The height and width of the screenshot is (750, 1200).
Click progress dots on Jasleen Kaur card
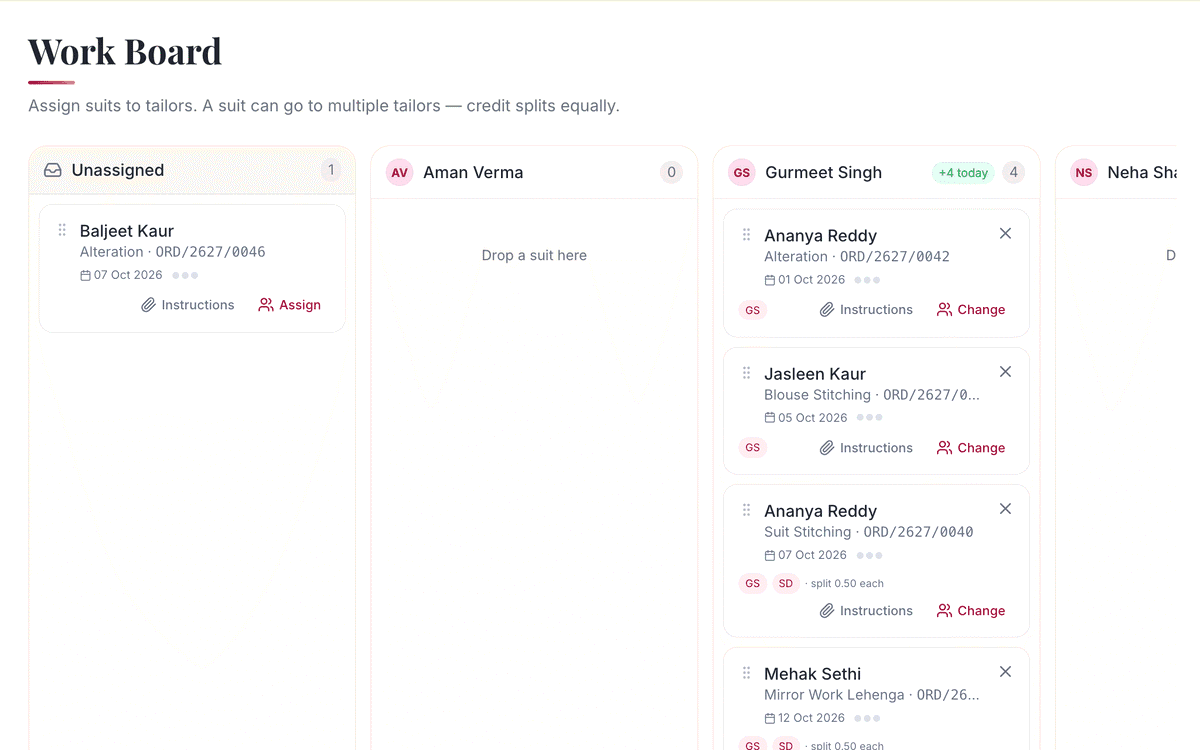tap(869, 418)
